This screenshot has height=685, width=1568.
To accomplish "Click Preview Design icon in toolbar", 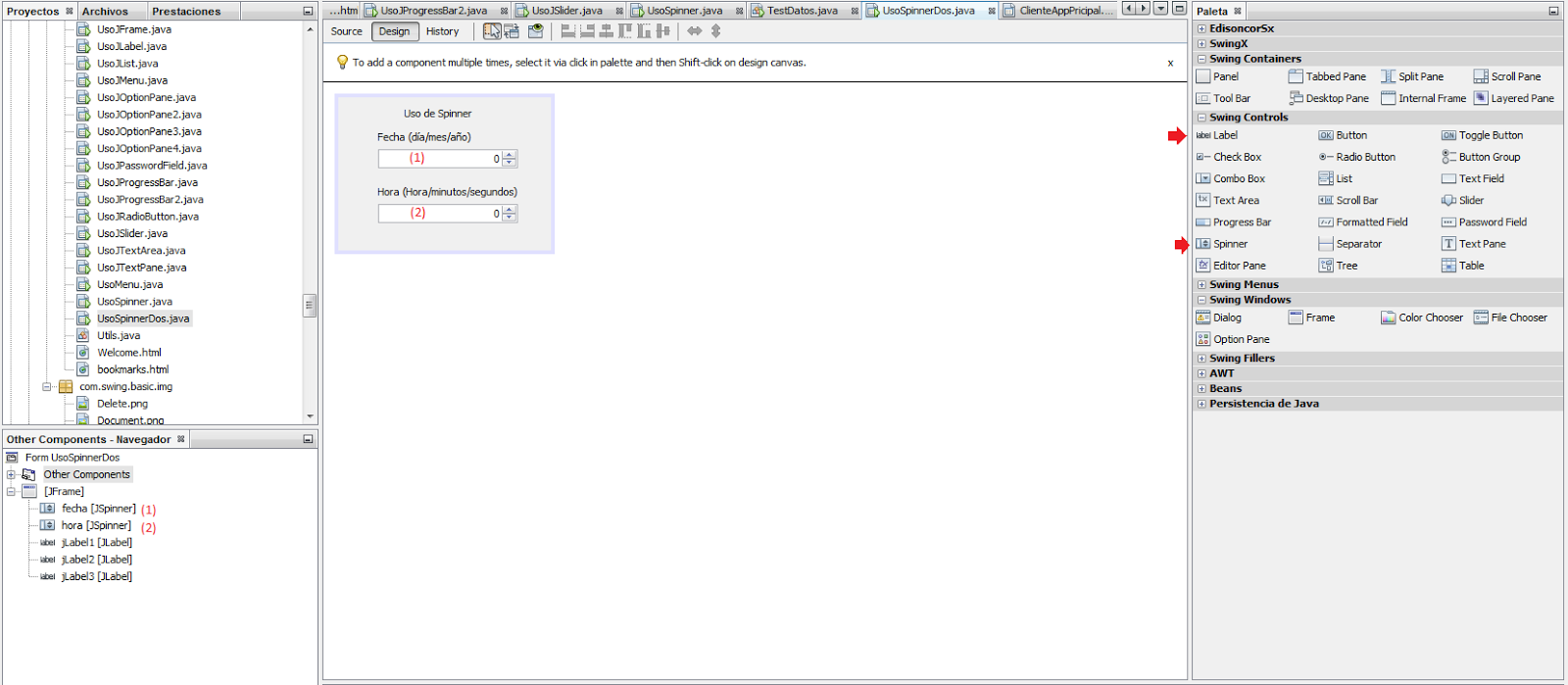I will click(535, 31).
